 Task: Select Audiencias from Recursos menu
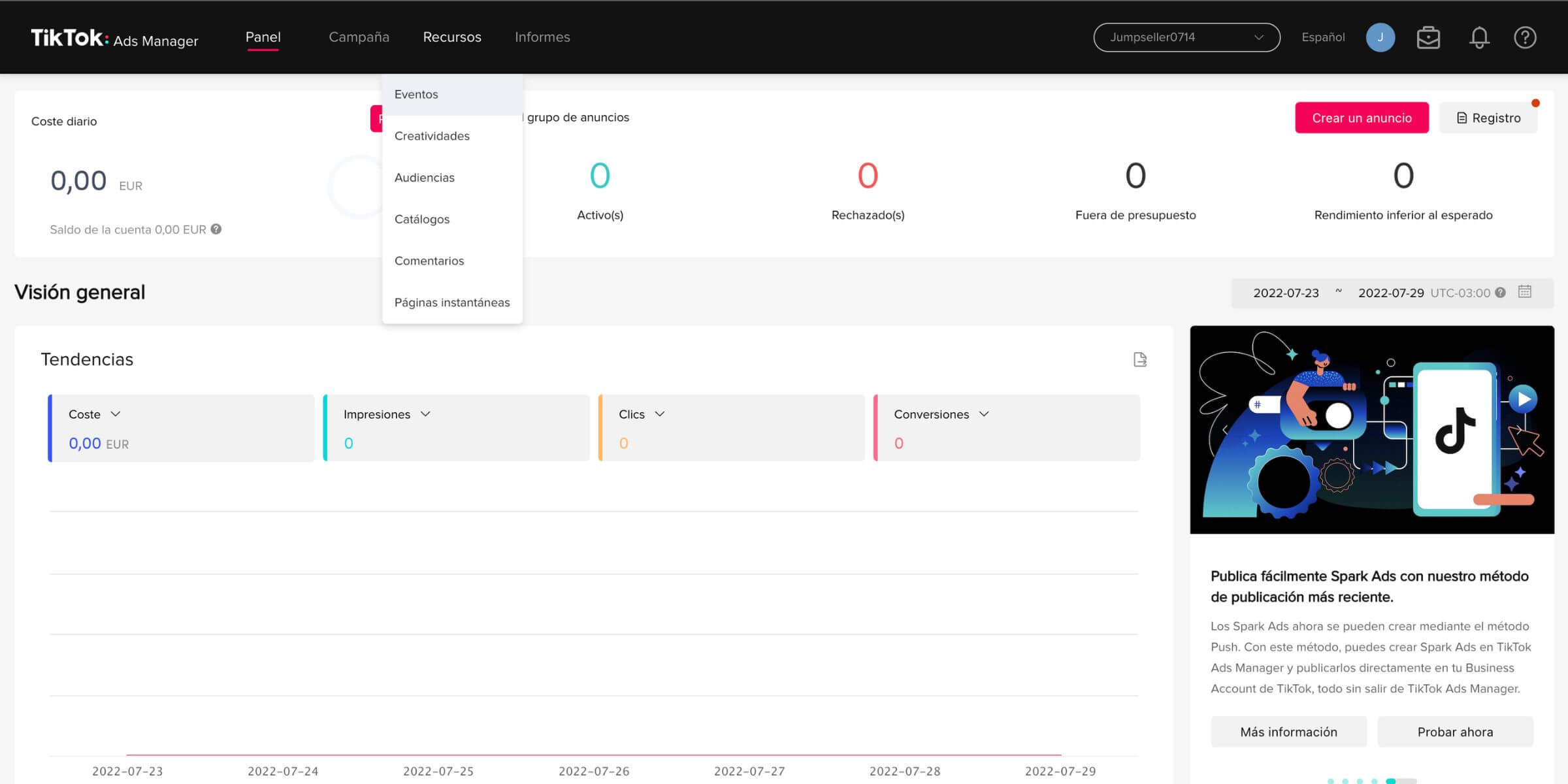coord(425,178)
